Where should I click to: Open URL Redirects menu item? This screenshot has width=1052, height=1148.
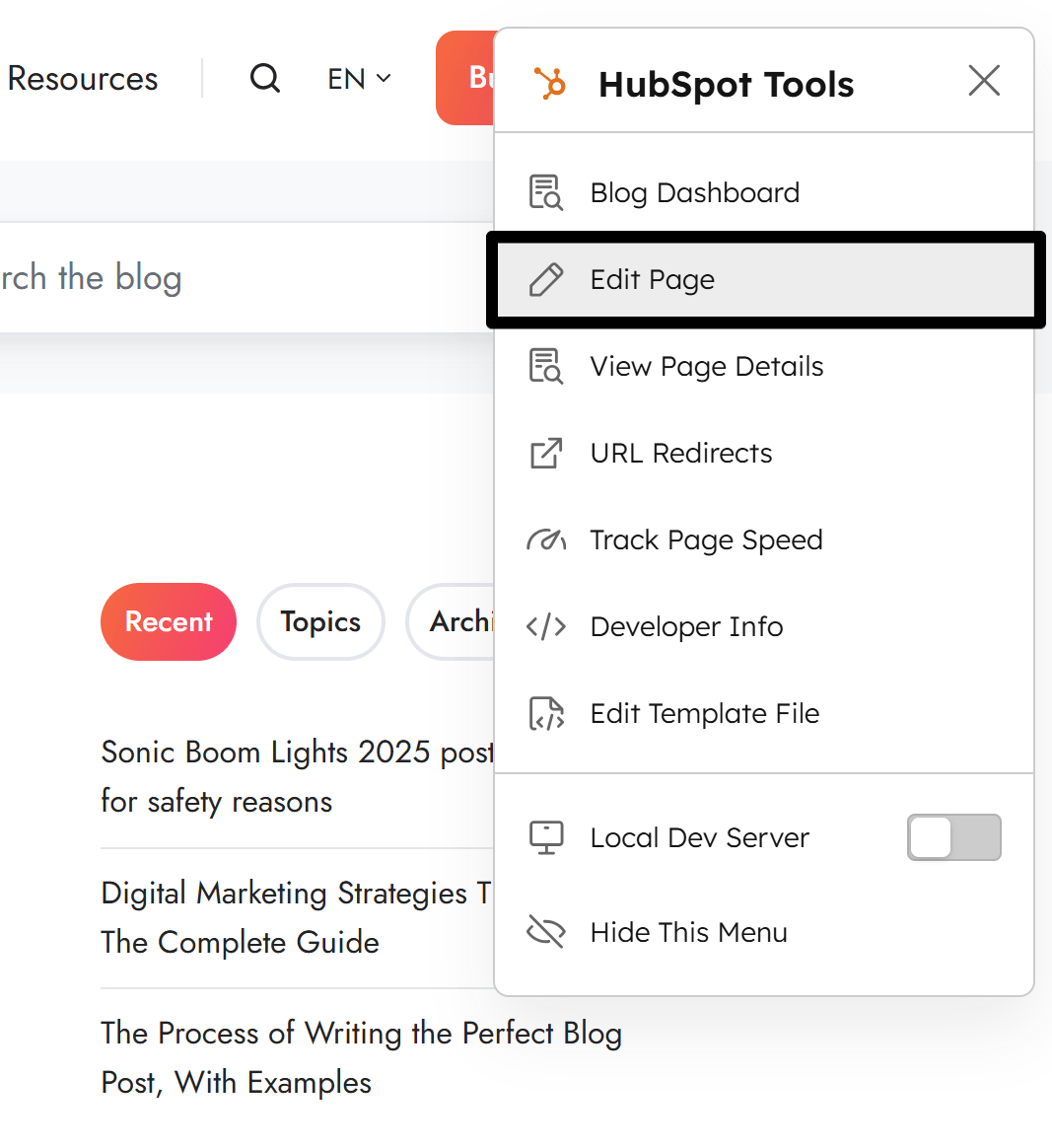click(x=764, y=454)
